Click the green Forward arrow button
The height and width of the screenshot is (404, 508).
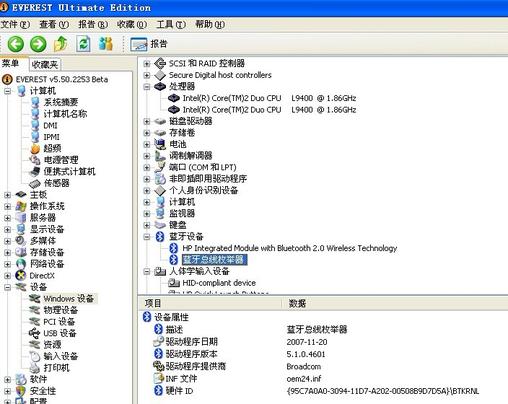point(38,44)
